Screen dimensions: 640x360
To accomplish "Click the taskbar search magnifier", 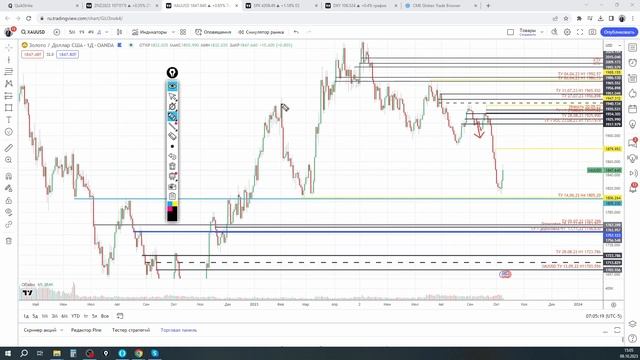I will click(x=24, y=353).
